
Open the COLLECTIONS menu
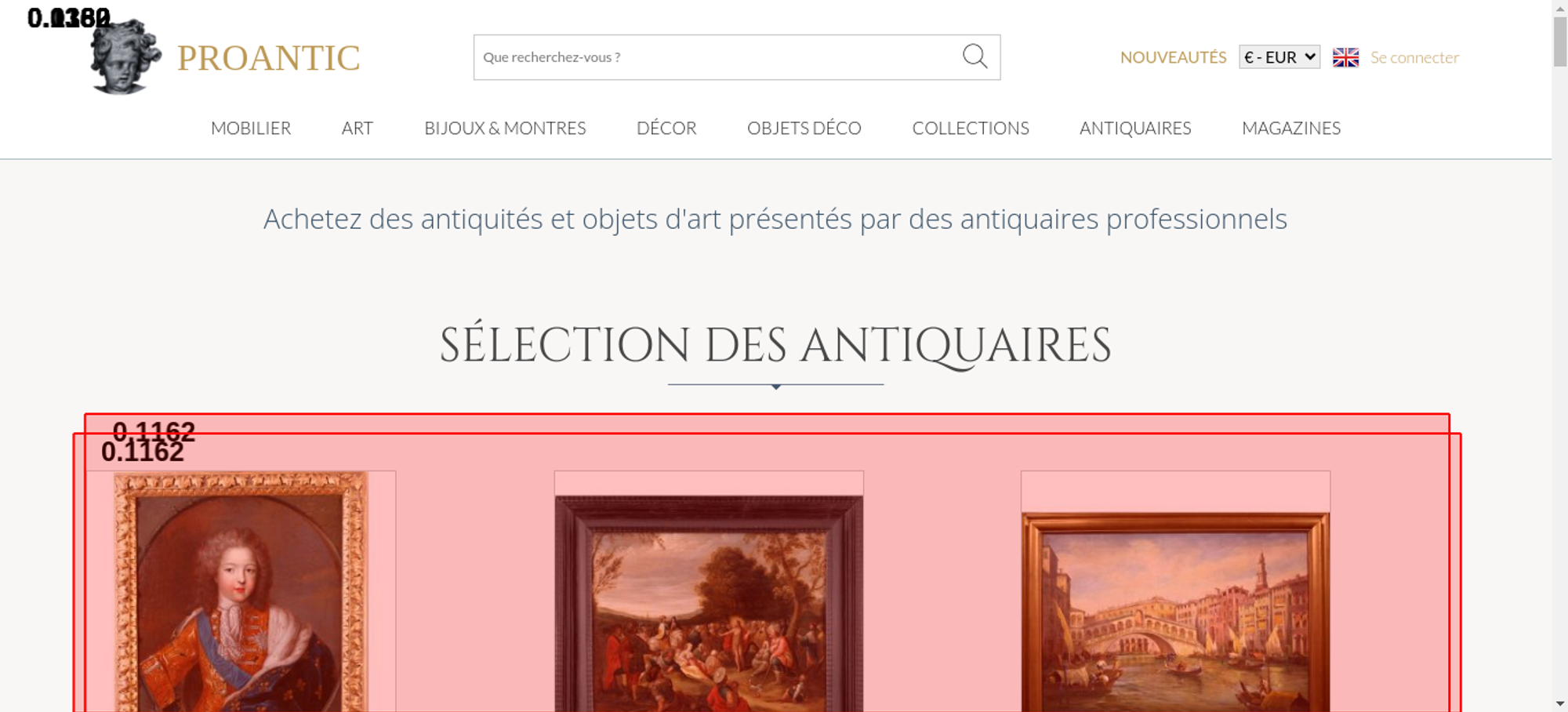pyautogui.click(x=971, y=128)
